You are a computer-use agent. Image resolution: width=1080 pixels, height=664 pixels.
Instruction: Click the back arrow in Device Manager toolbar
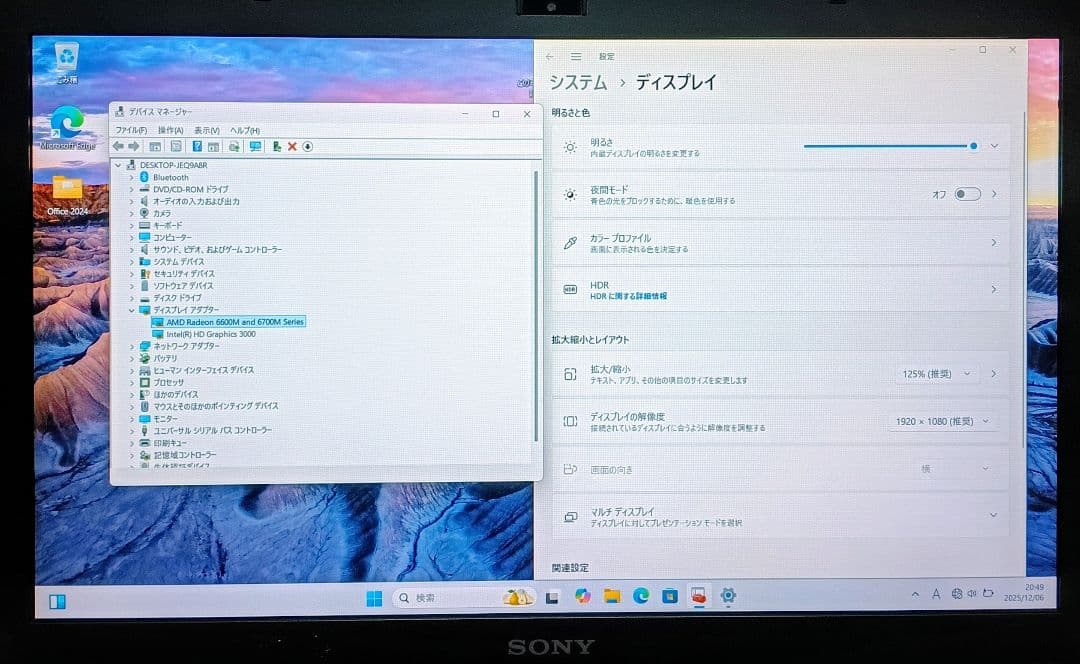pyautogui.click(x=117, y=147)
